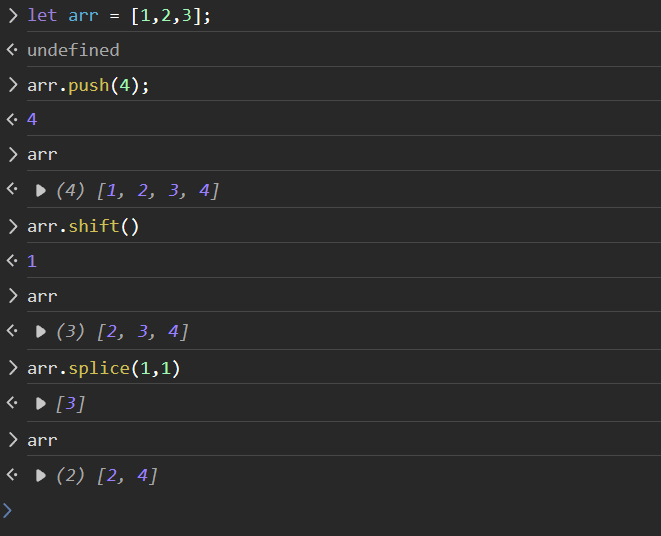Screen dimensions: 661x536
Task: Click the input chevron beside arr.shift()
Action: (12, 226)
